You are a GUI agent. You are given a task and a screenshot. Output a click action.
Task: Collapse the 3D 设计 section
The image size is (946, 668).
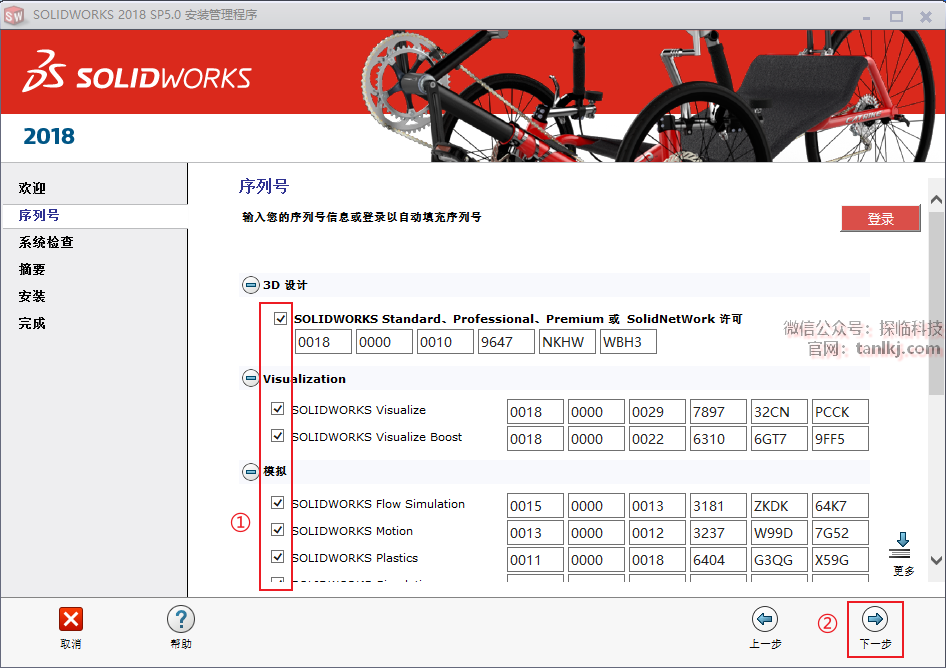coord(250,285)
